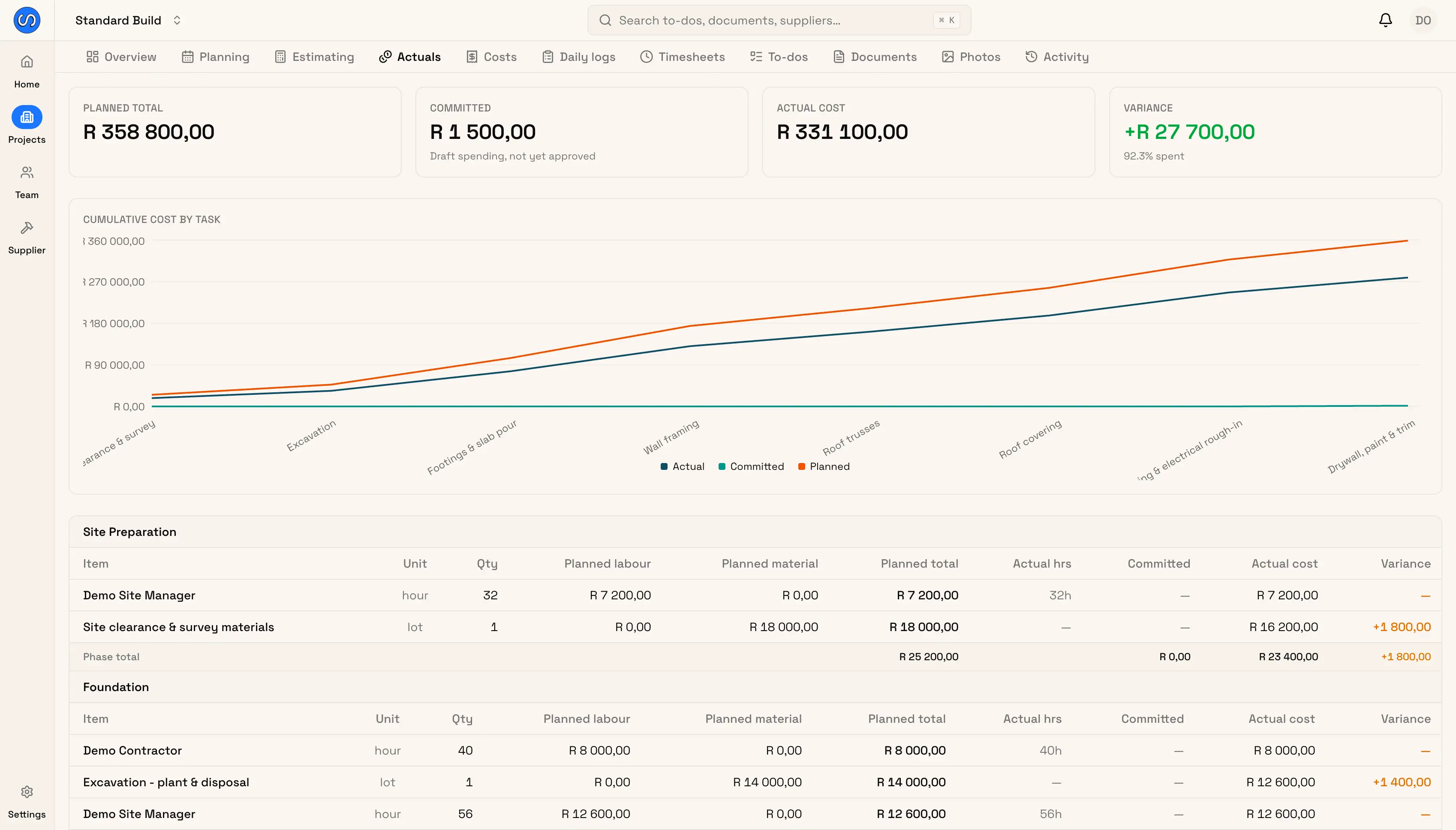Click the 56h actual hours cell
The width and height of the screenshot is (1456, 830).
pos(1050,814)
